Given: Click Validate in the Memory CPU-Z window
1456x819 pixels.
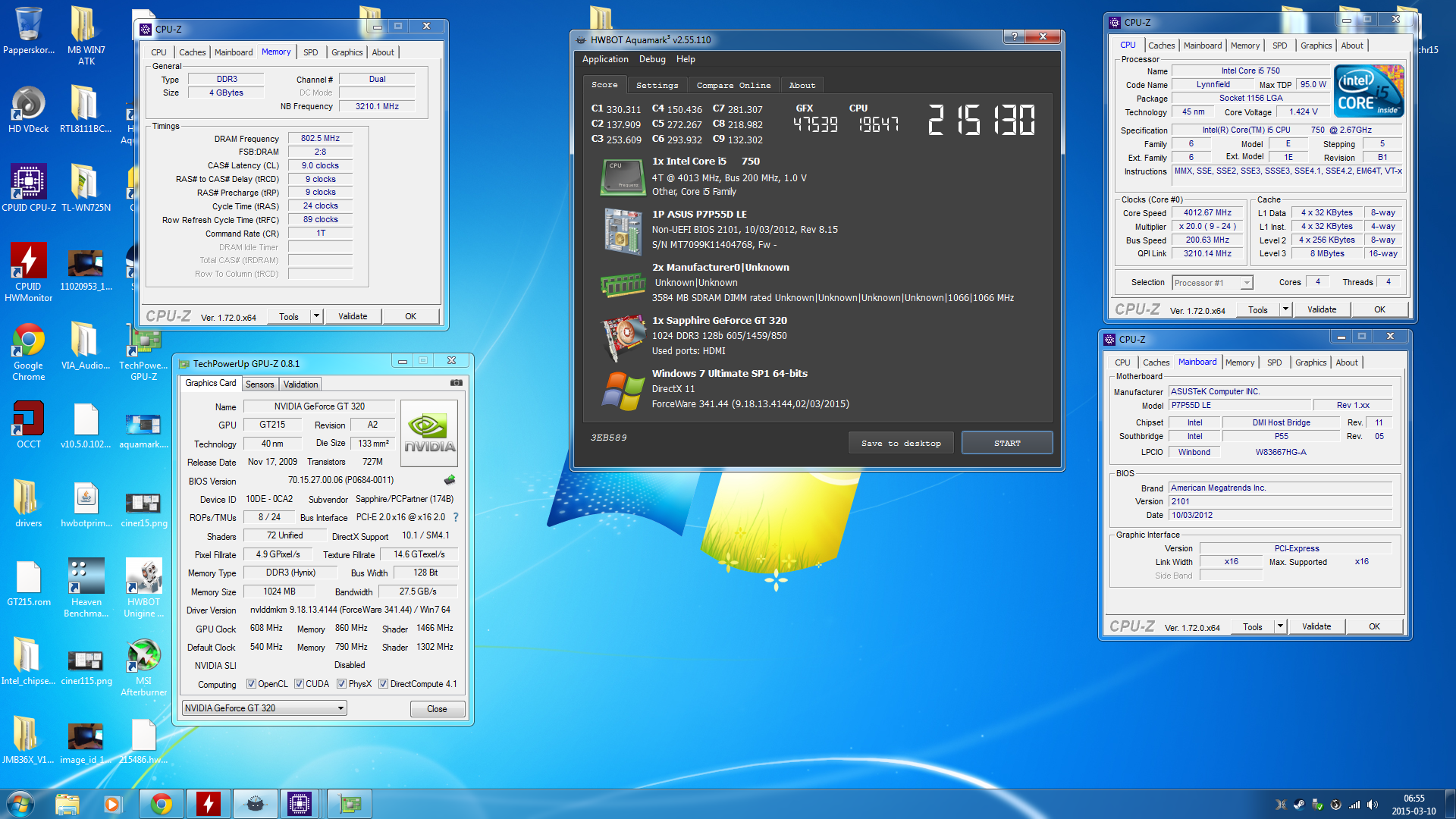Looking at the screenshot, I should pos(353,316).
